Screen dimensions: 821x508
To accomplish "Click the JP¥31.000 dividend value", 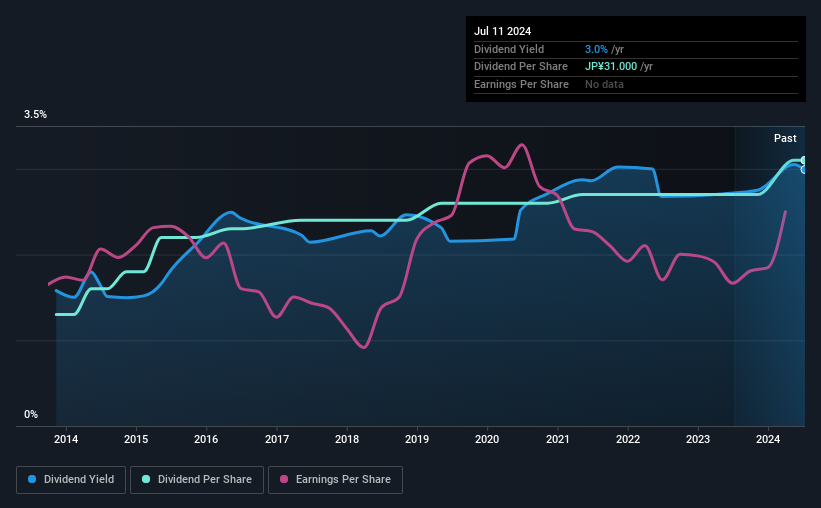I will [611, 67].
